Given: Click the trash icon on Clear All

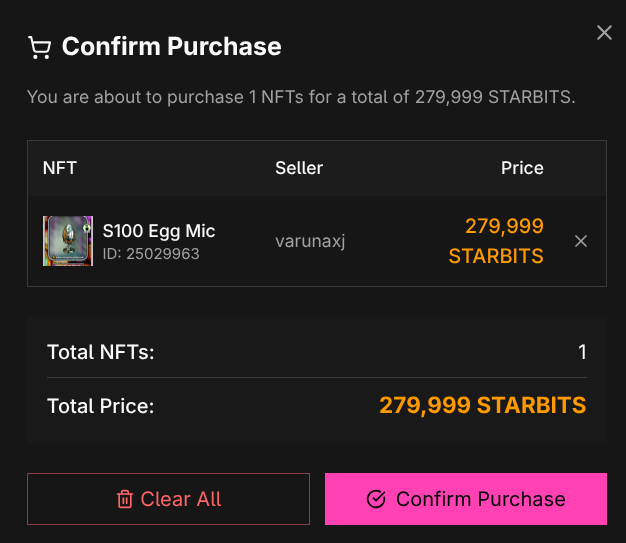Looking at the screenshot, I should 125,499.
